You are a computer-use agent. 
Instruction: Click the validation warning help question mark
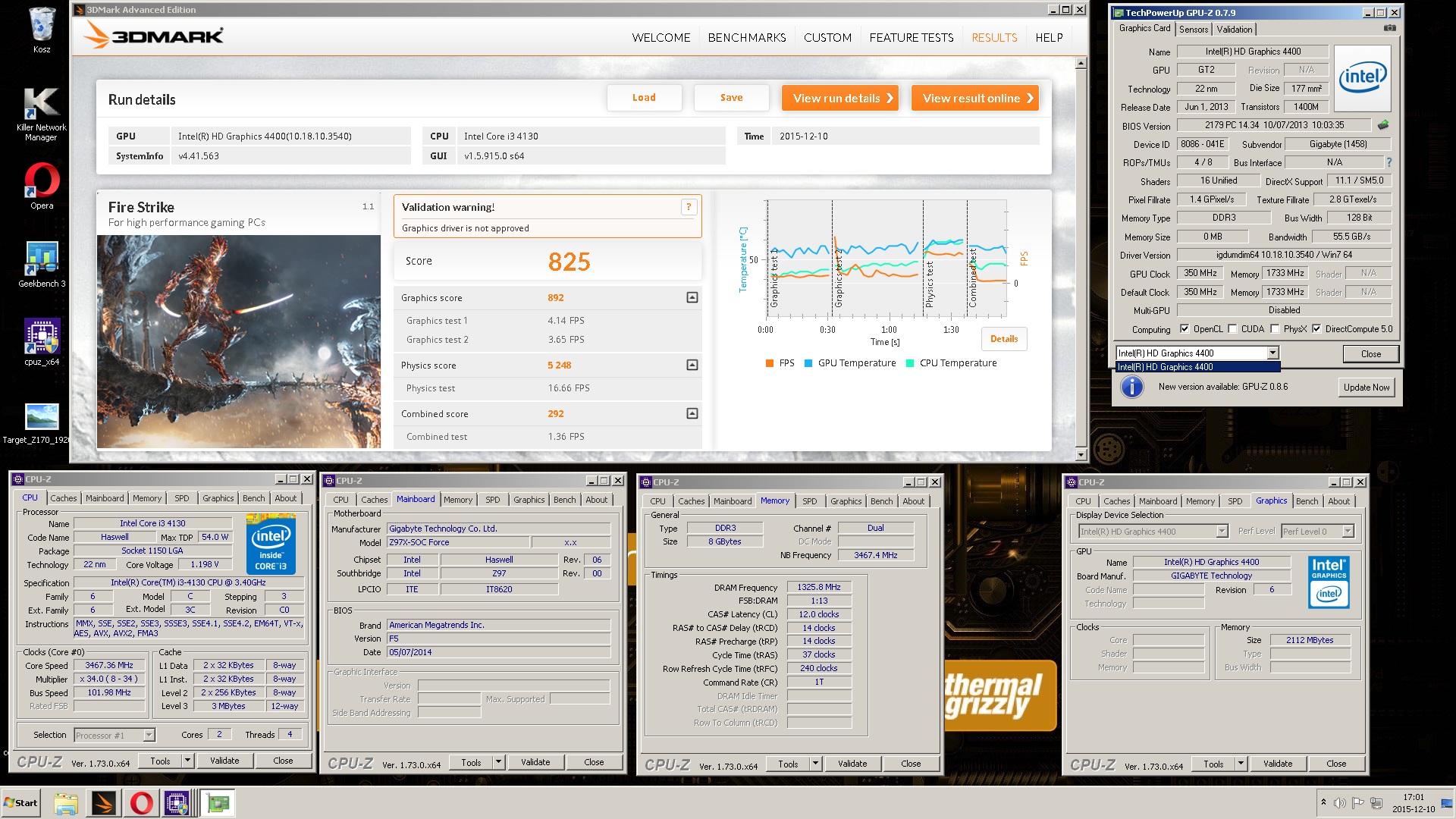pyautogui.click(x=689, y=207)
